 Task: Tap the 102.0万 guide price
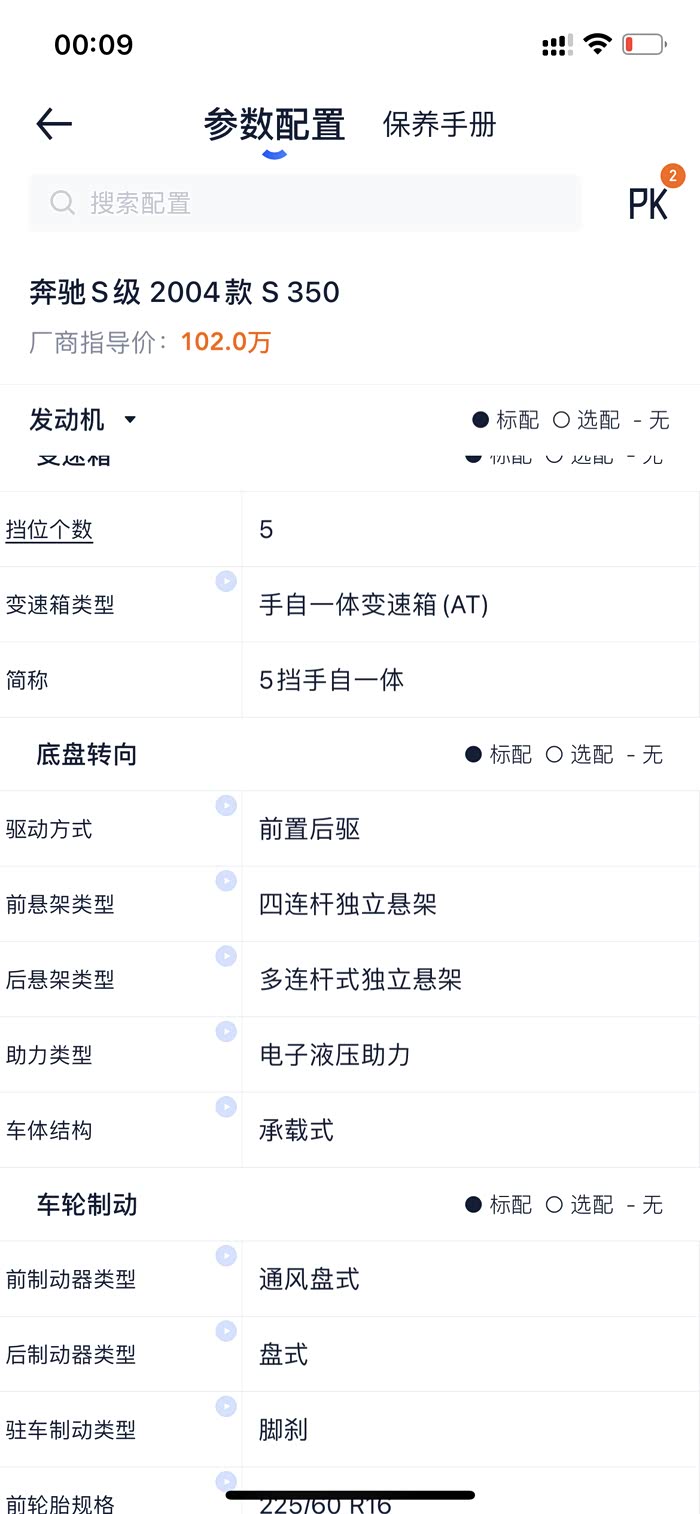pyautogui.click(x=226, y=342)
